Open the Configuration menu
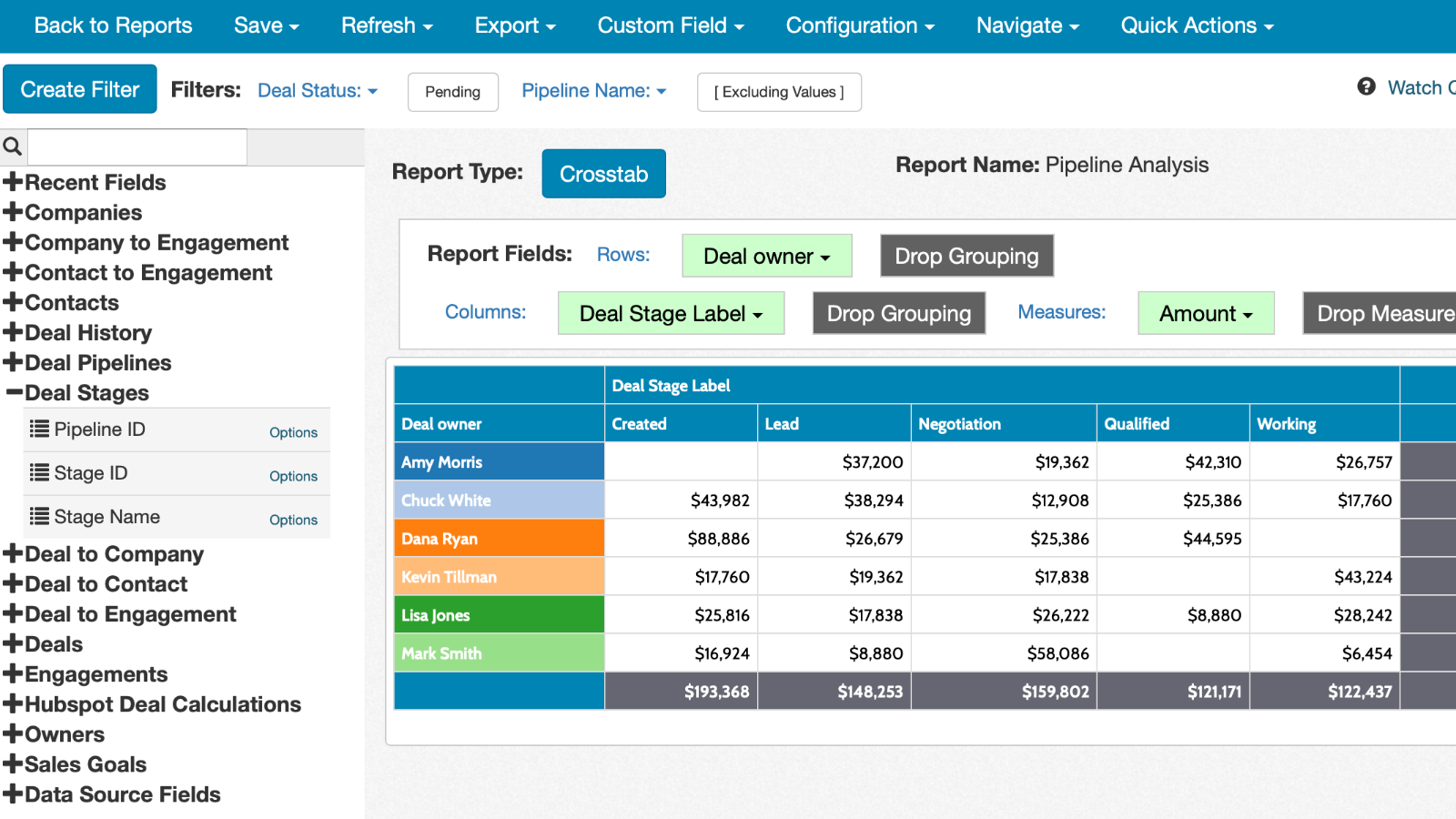The image size is (1456, 819). [x=858, y=25]
